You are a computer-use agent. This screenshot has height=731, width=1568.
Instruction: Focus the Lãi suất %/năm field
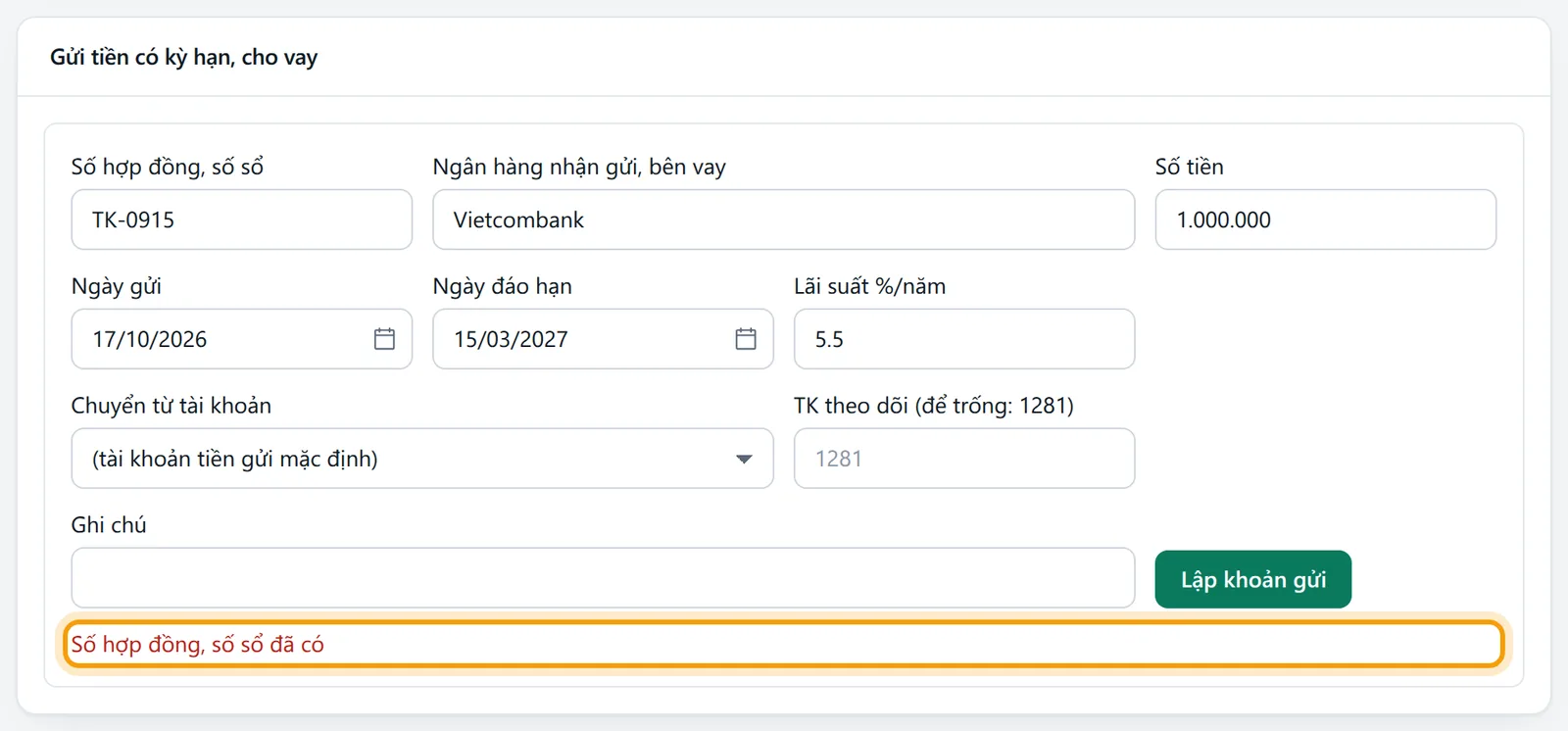tap(964, 339)
